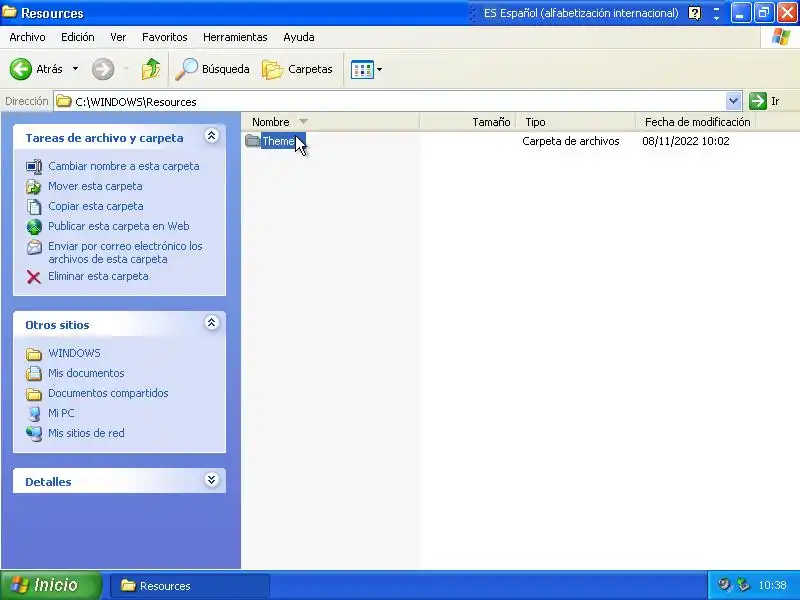The image size is (800, 600).
Task: Click the Documentos compartidos folder icon
Action: (x=34, y=393)
